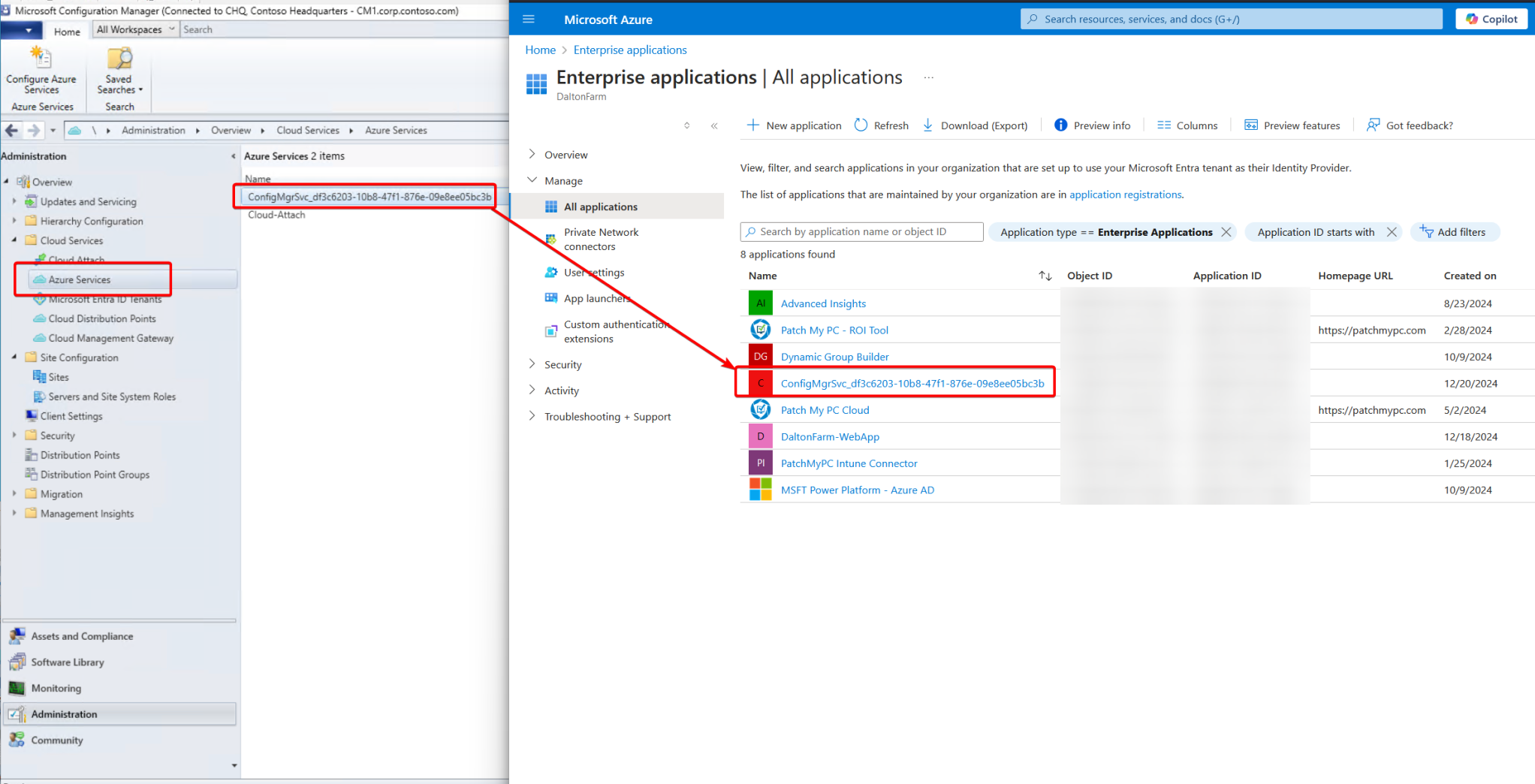Image resolution: width=1535 pixels, height=784 pixels.
Task: Click Add filters button
Action: [x=1454, y=232]
